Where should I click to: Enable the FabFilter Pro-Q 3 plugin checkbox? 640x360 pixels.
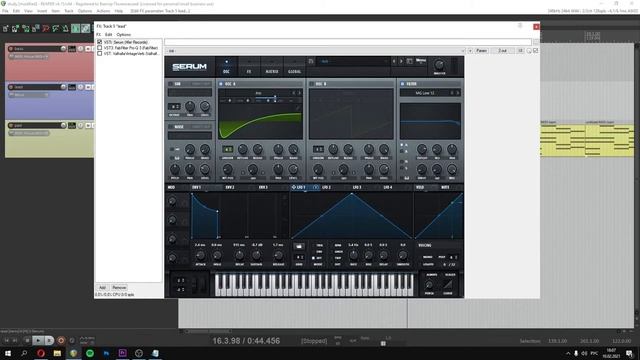coord(100,48)
